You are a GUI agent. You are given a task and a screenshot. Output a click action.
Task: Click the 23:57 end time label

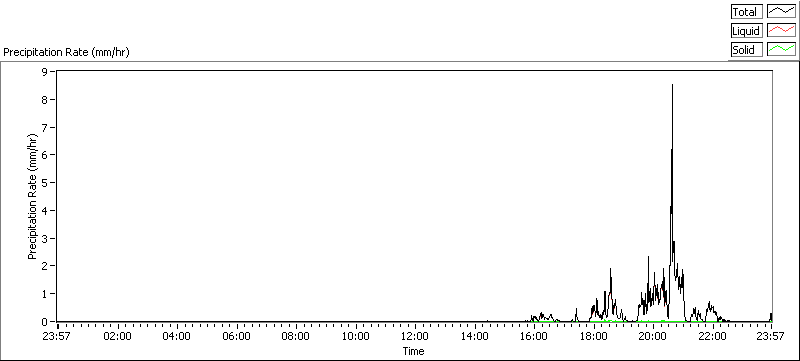tap(771, 337)
